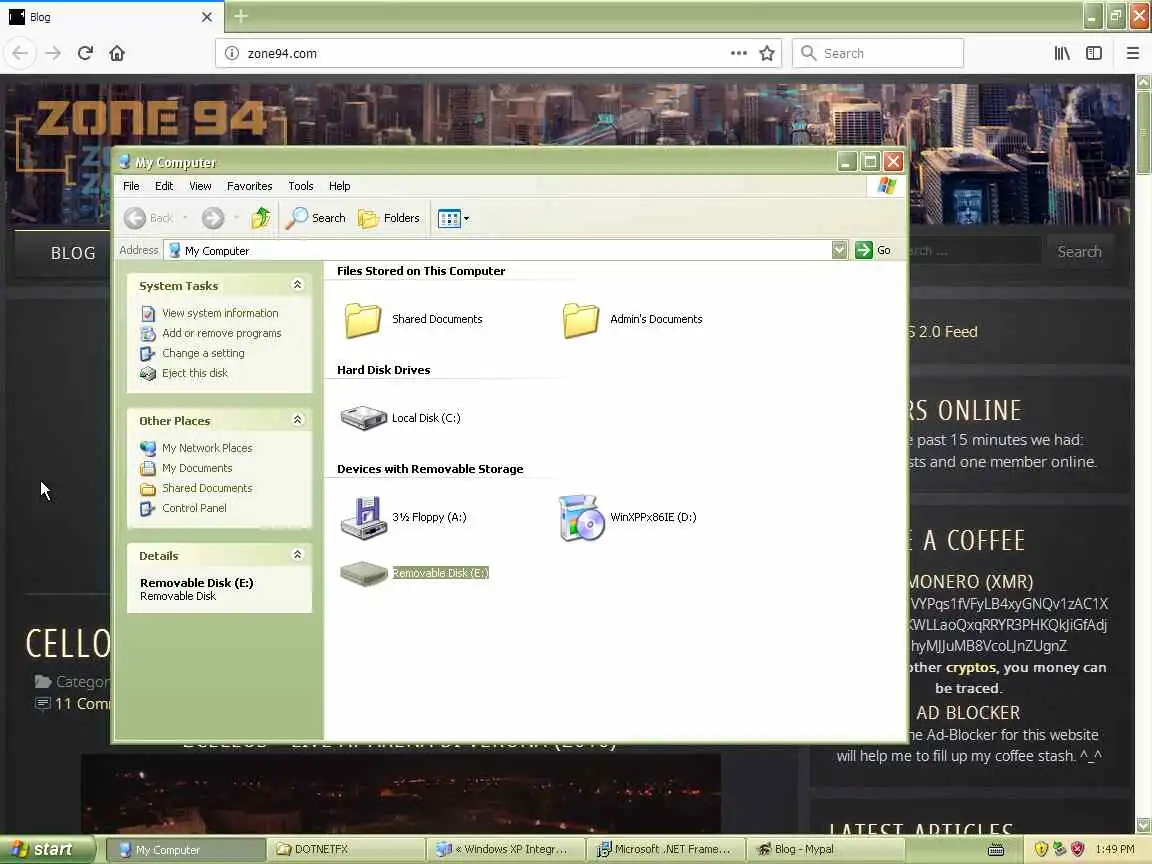Click the BLOG tab on the website
Screen dimensions: 1152x864
coord(73,253)
